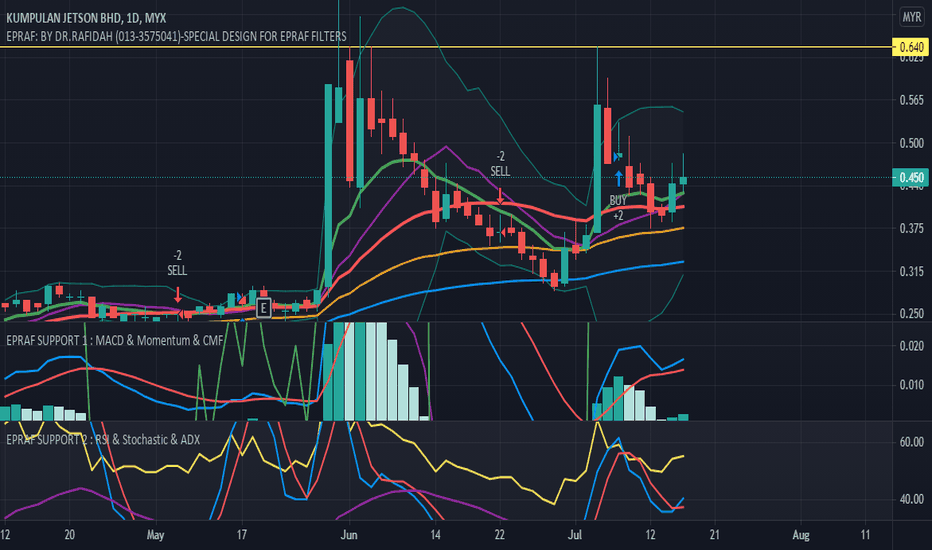This screenshot has width=932, height=550.
Task: Click EPRAF SUPPORT 2 RSI pane title
Action: 103,439
